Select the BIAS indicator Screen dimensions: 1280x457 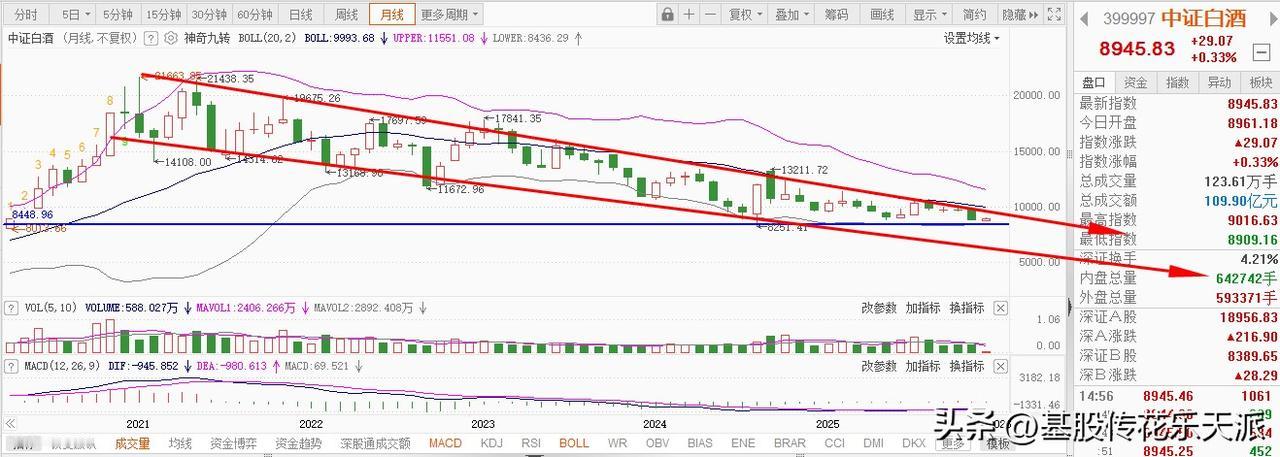(x=700, y=442)
